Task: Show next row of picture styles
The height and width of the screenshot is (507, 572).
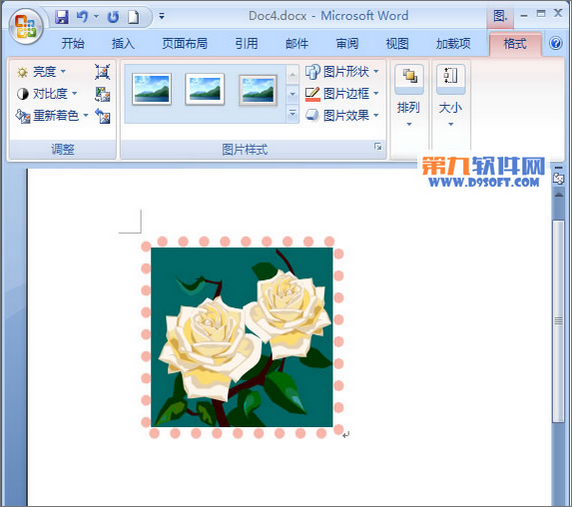Action: [292, 94]
